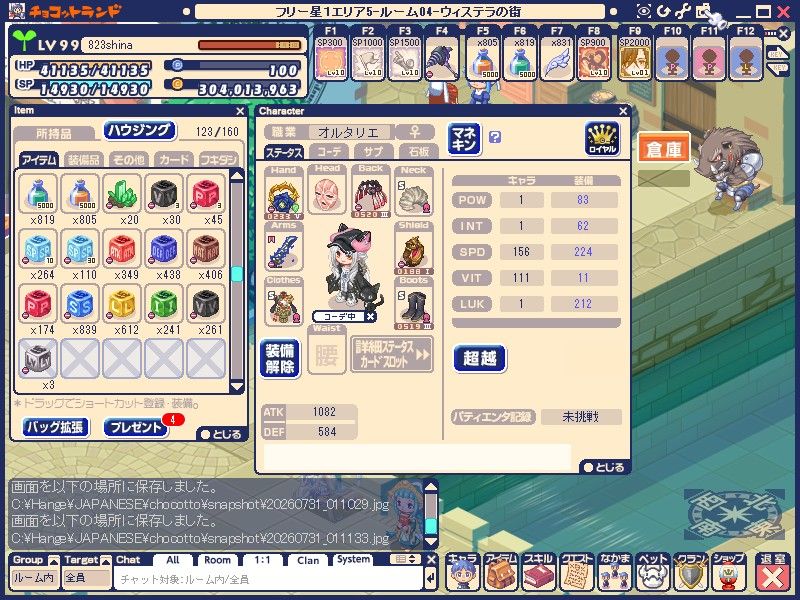800x600 pixels.
Task: Drink the F6 green potion x819
Action: tap(520, 58)
